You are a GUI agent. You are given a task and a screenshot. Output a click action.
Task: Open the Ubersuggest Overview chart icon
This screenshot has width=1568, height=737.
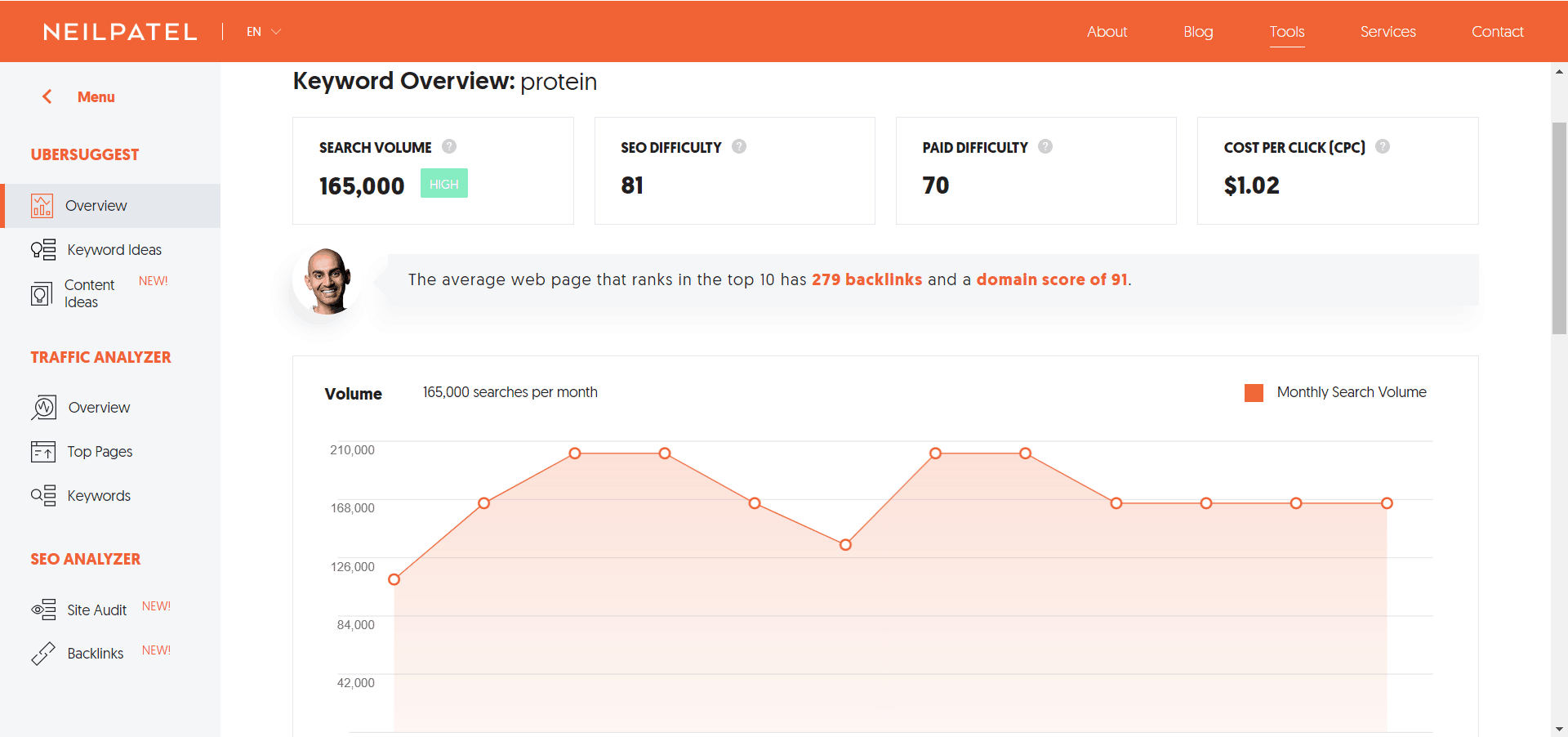(42, 206)
